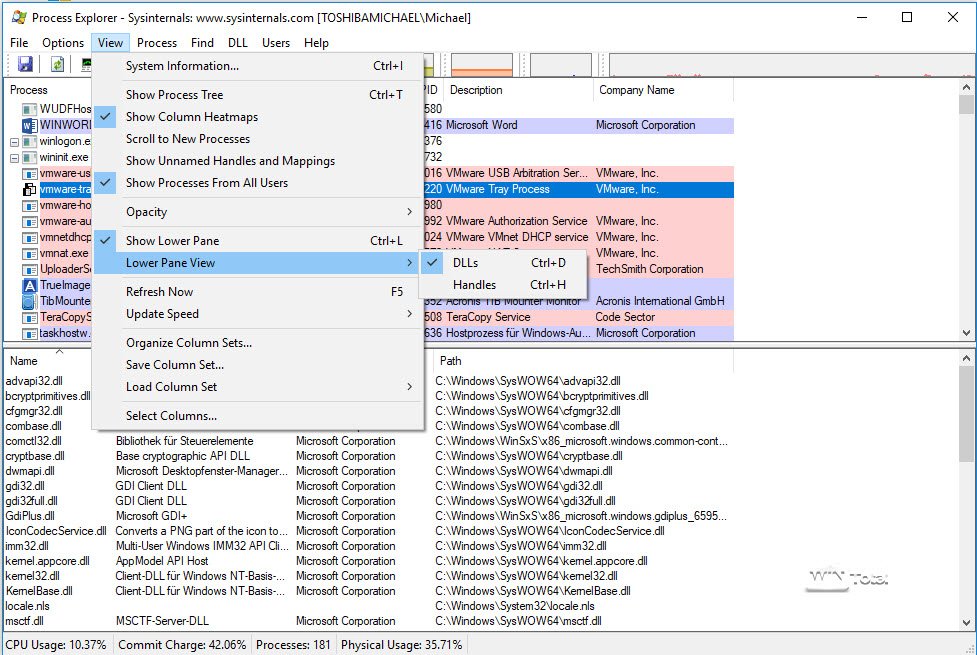Click the Acronis TrueImage process icon

click(29, 285)
